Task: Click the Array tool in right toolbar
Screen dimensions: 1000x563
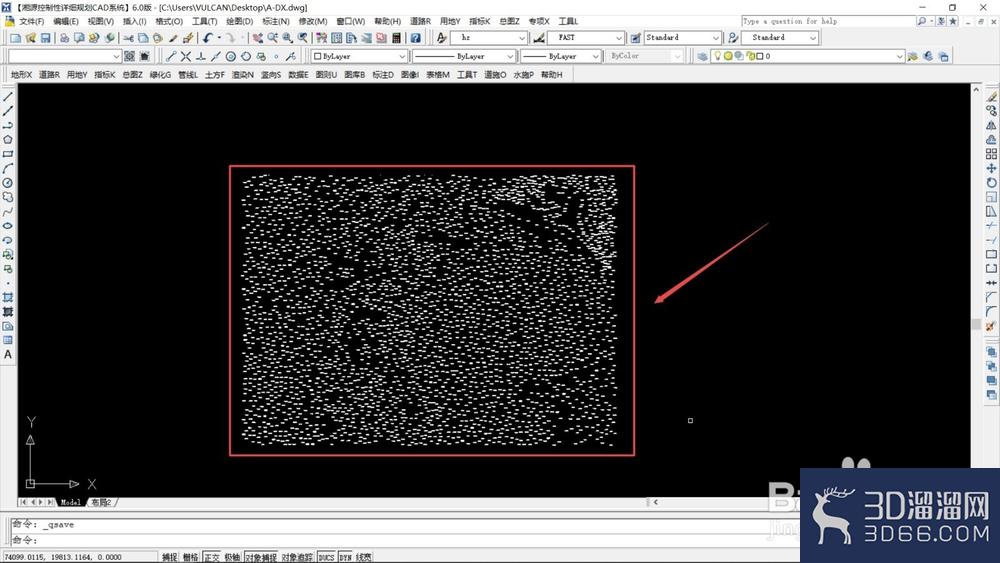Action: click(991, 154)
